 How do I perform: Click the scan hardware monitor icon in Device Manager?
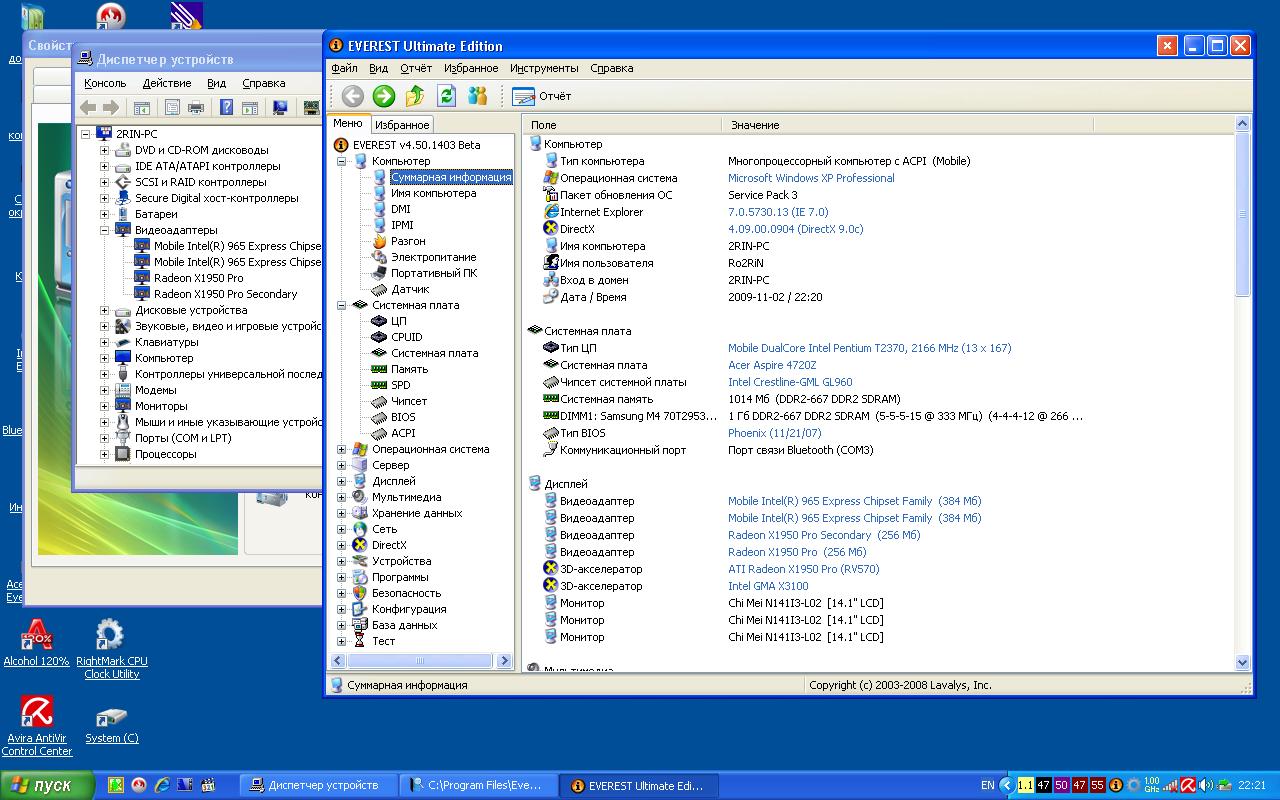(280, 108)
